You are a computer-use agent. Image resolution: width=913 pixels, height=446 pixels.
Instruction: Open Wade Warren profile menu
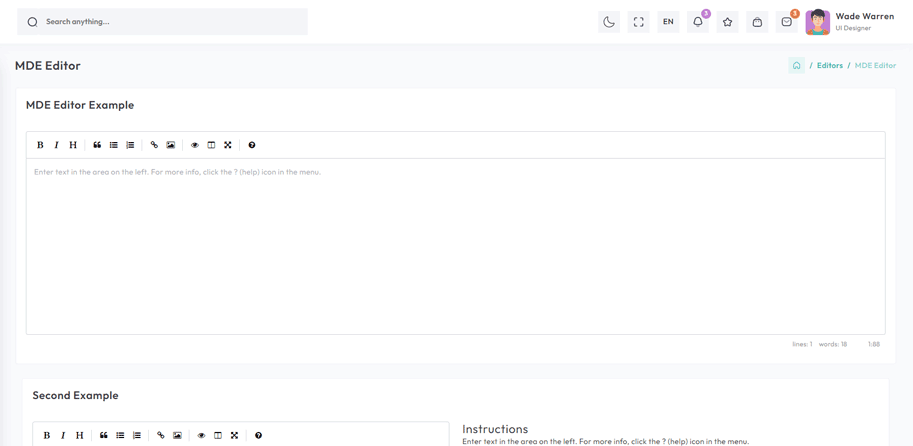[850, 22]
